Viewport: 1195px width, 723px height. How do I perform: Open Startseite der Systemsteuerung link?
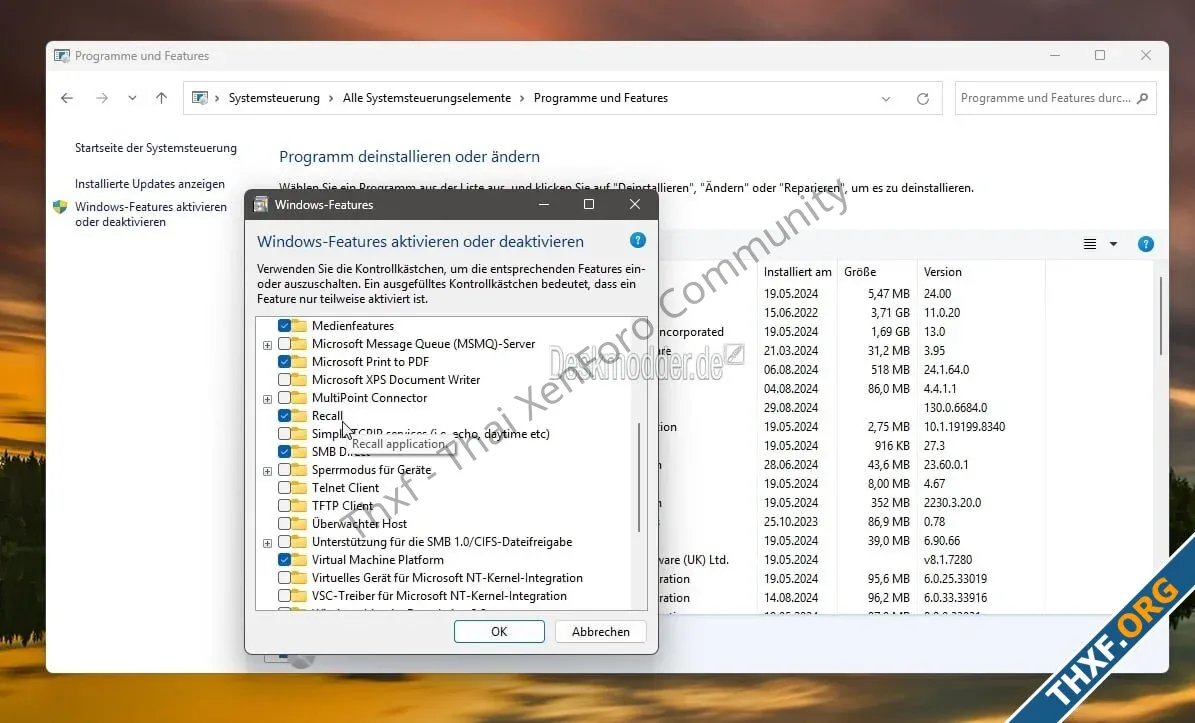155,148
